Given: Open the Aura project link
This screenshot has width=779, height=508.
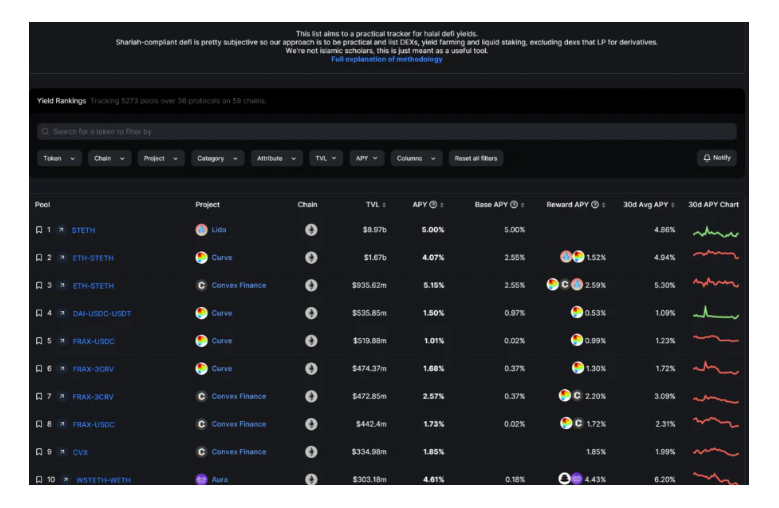Looking at the screenshot, I should 220,480.
